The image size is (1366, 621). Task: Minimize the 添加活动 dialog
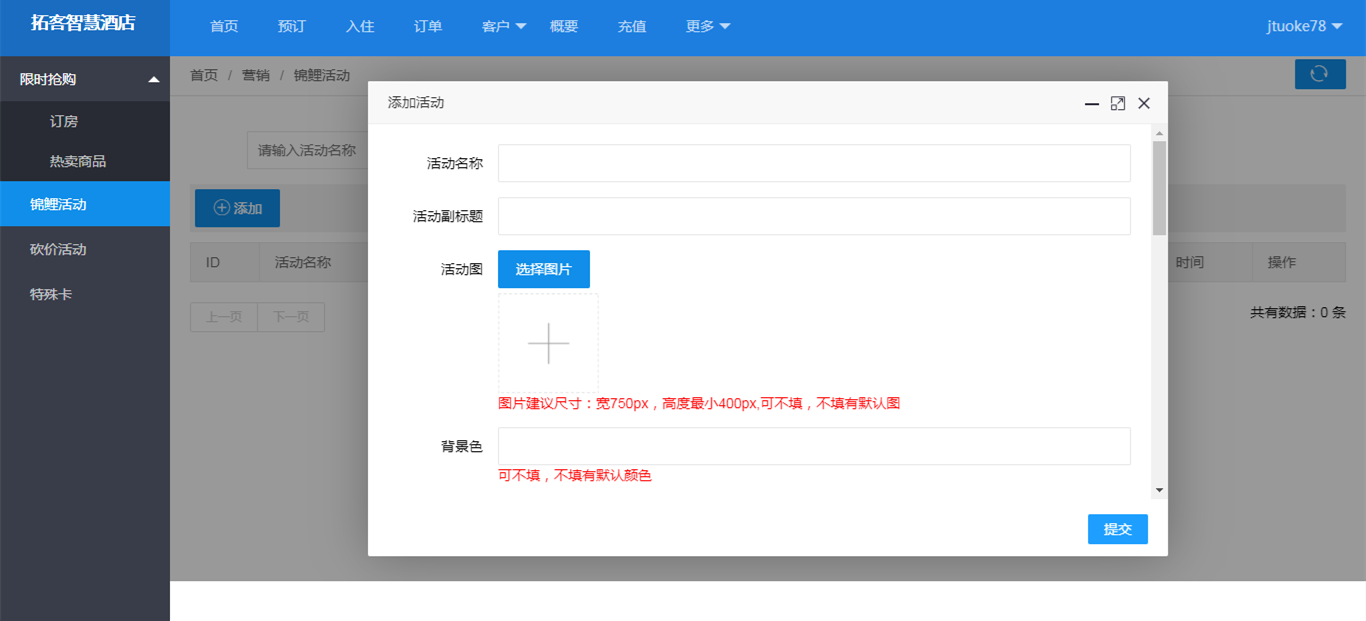click(1092, 104)
